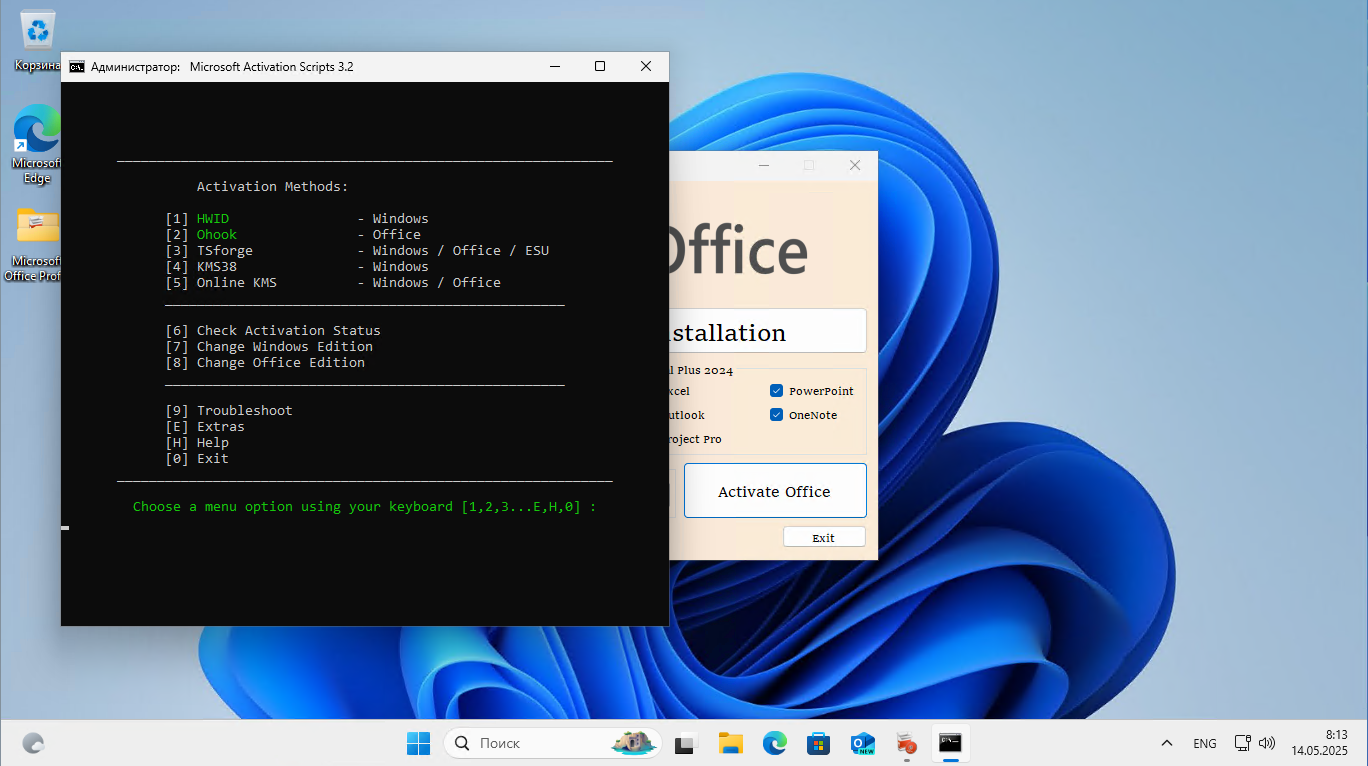The height and width of the screenshot is (766, 1368).
Task: Minimize the Office installer window
Action: click(764, 165)
